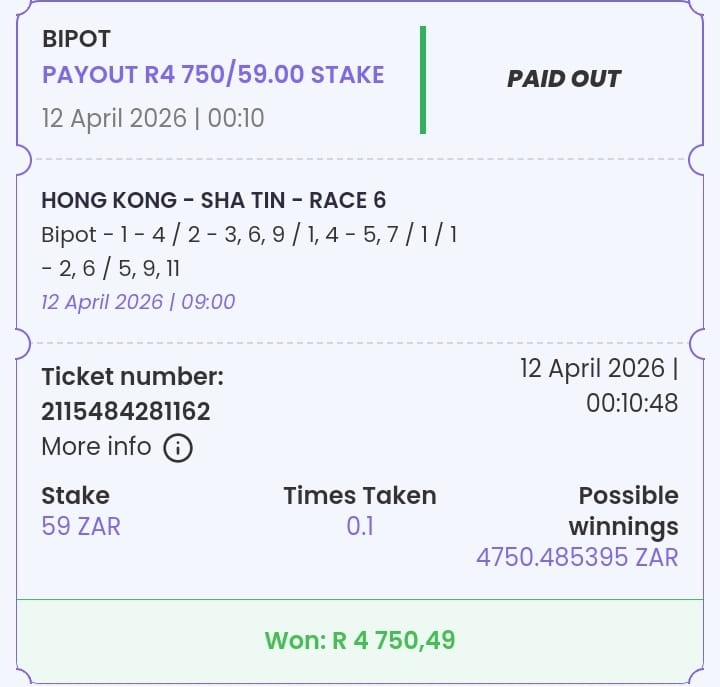The image size is (720, 687).
Task: Select the BIPOT ticket title
Action: pyautogui.click(x=76, y=39)
